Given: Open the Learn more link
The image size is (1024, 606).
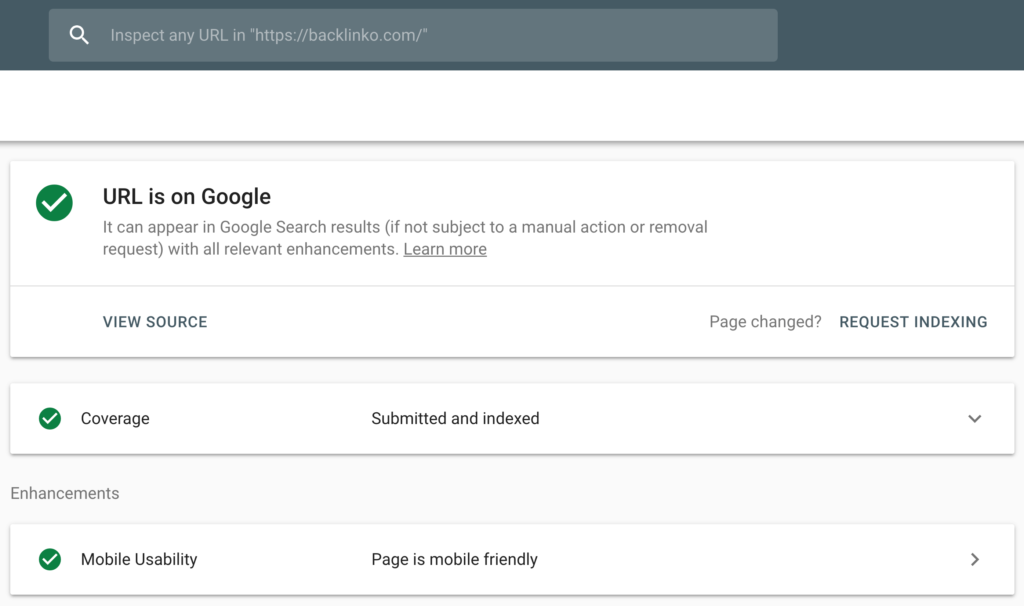Looking at the screenshot, I should [x=445, y=249].
